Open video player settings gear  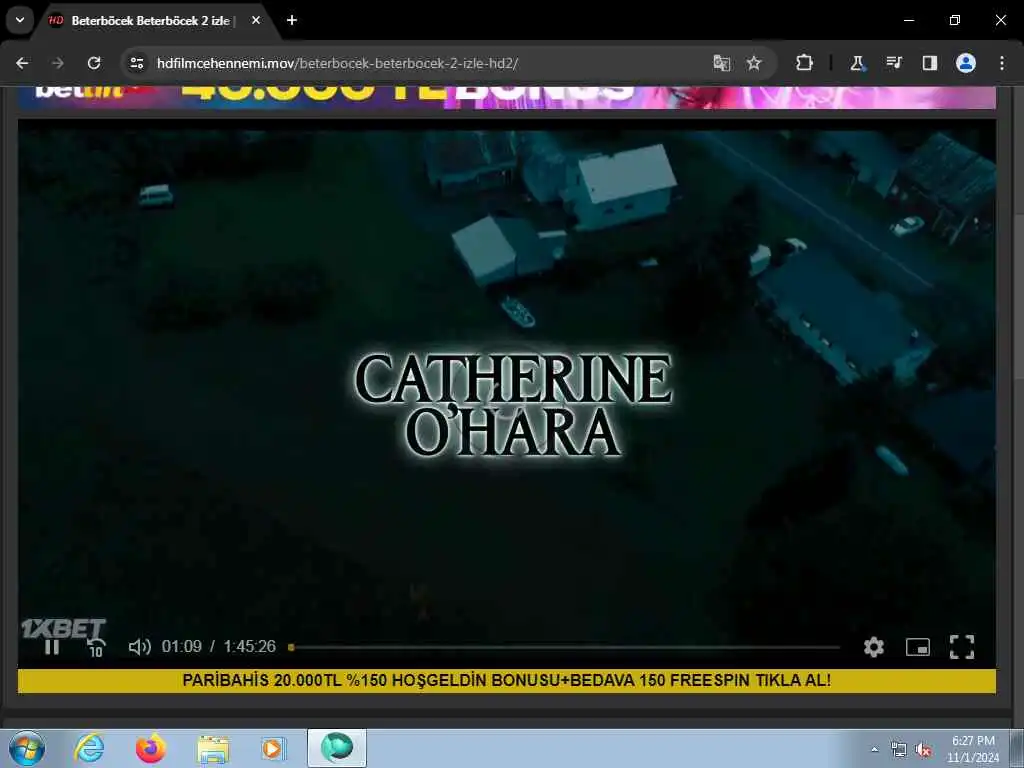click(873, 647)
